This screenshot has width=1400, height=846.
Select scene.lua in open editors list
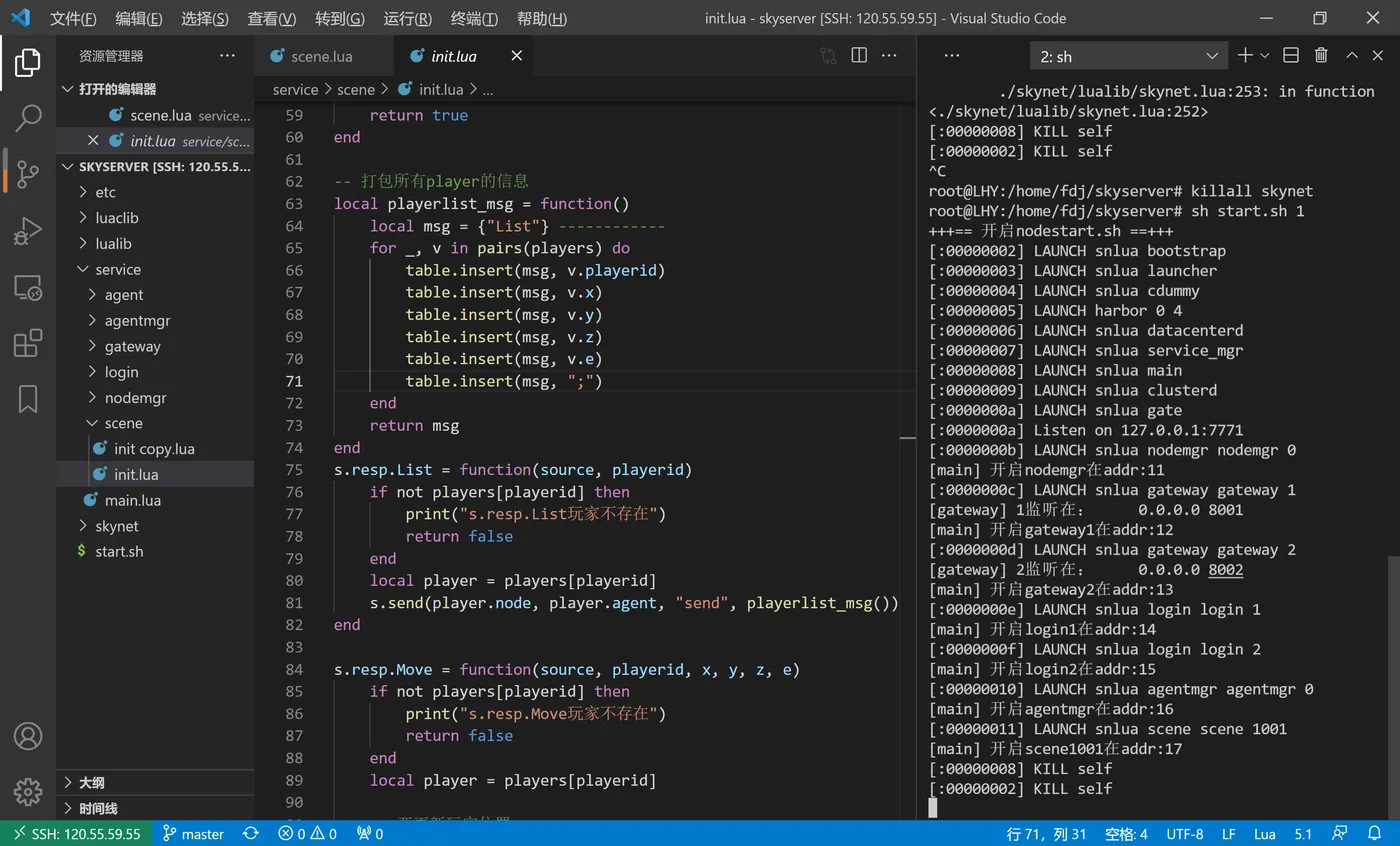tap(155, 115)
